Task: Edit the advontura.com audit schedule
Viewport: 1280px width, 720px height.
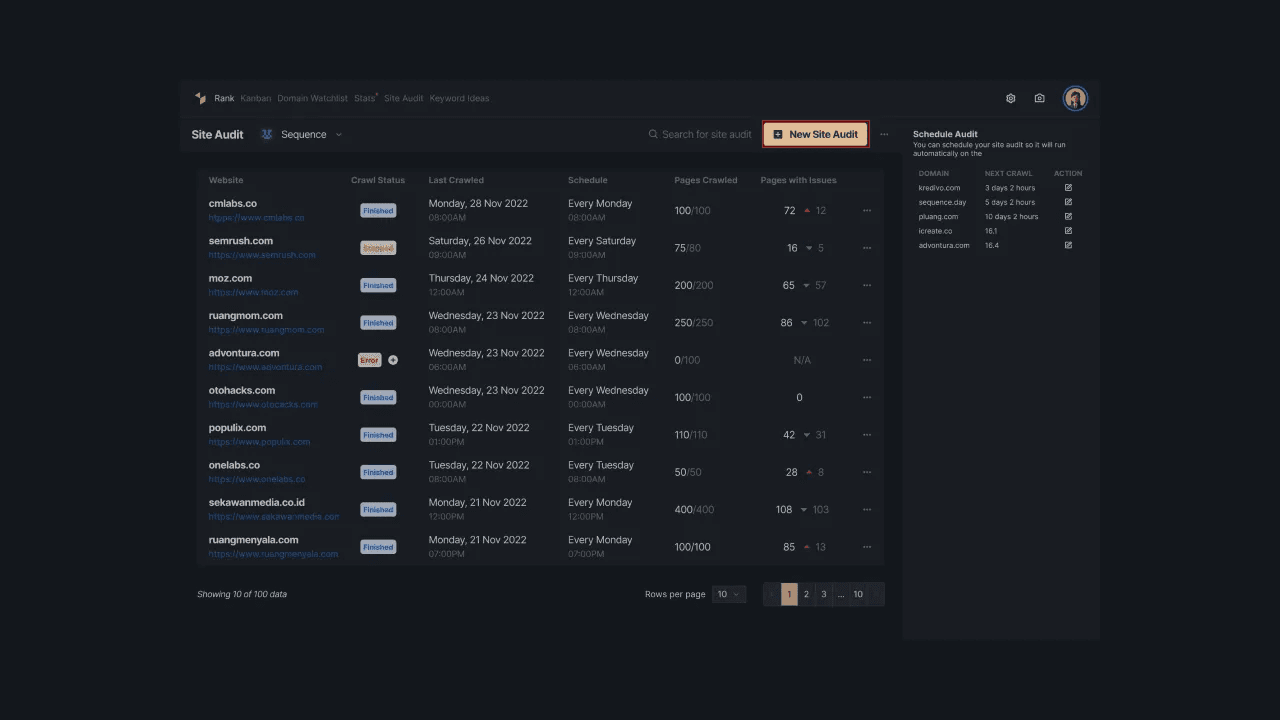Action: pyautogui.click(x=1068, y=245)
